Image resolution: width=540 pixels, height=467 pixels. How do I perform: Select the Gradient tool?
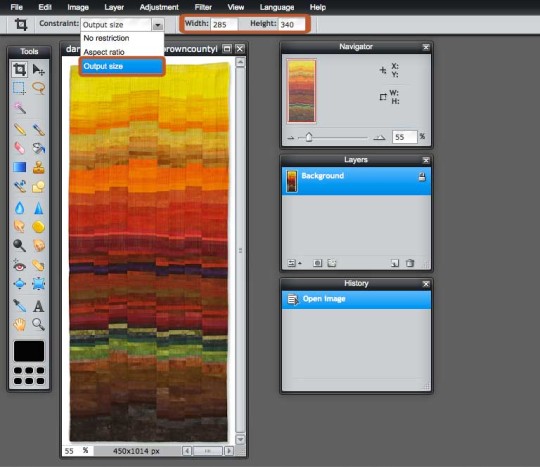20,167
